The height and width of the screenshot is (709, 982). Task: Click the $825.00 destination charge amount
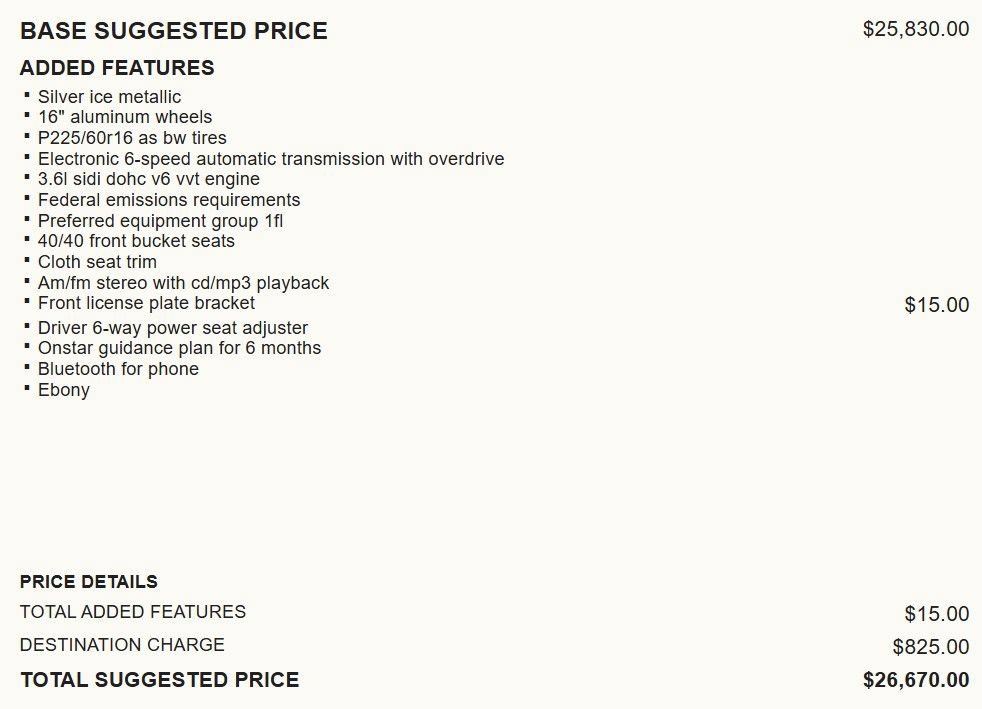[931, 646]
